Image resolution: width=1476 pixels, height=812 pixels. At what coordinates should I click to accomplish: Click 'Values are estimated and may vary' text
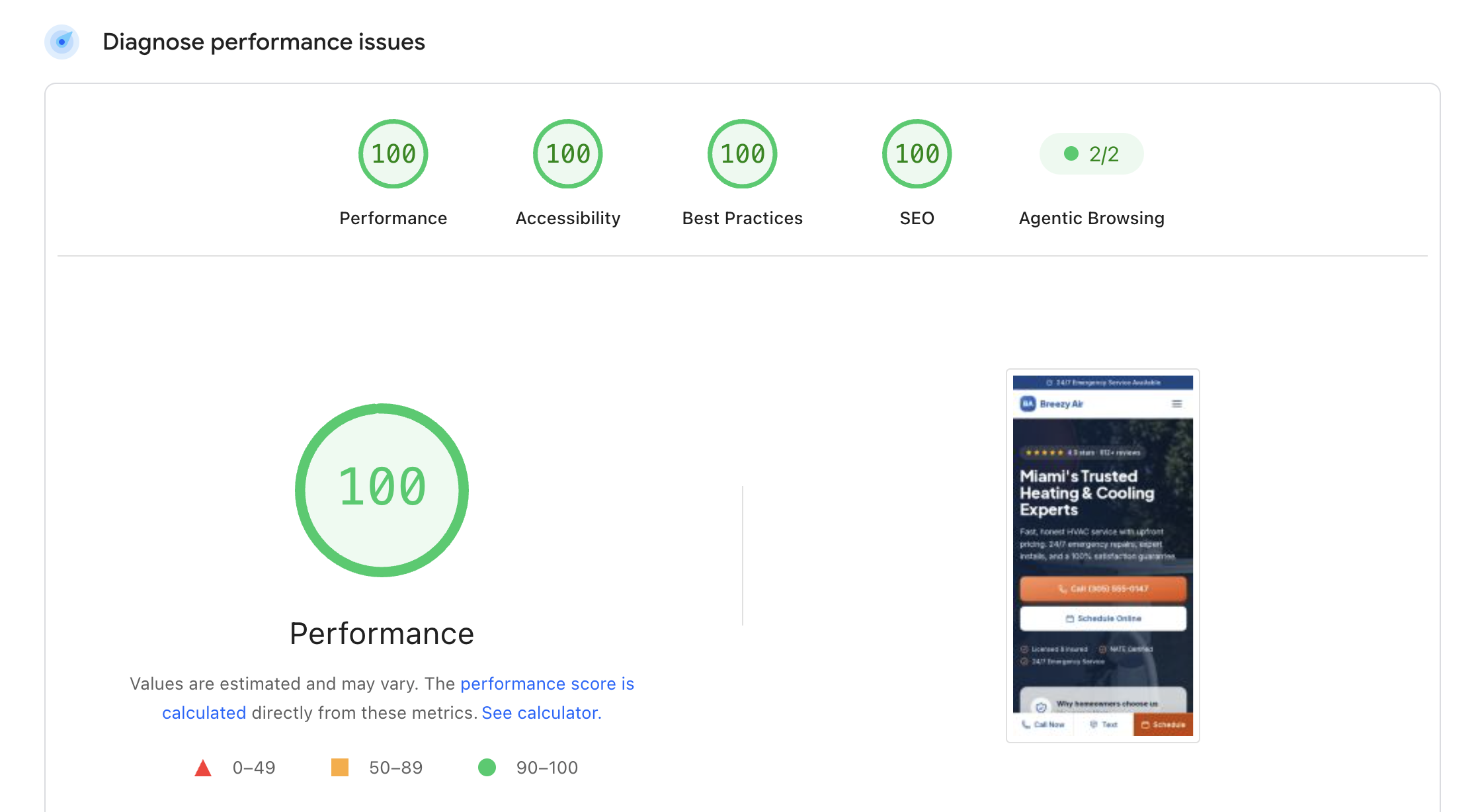tap(274, 684)
